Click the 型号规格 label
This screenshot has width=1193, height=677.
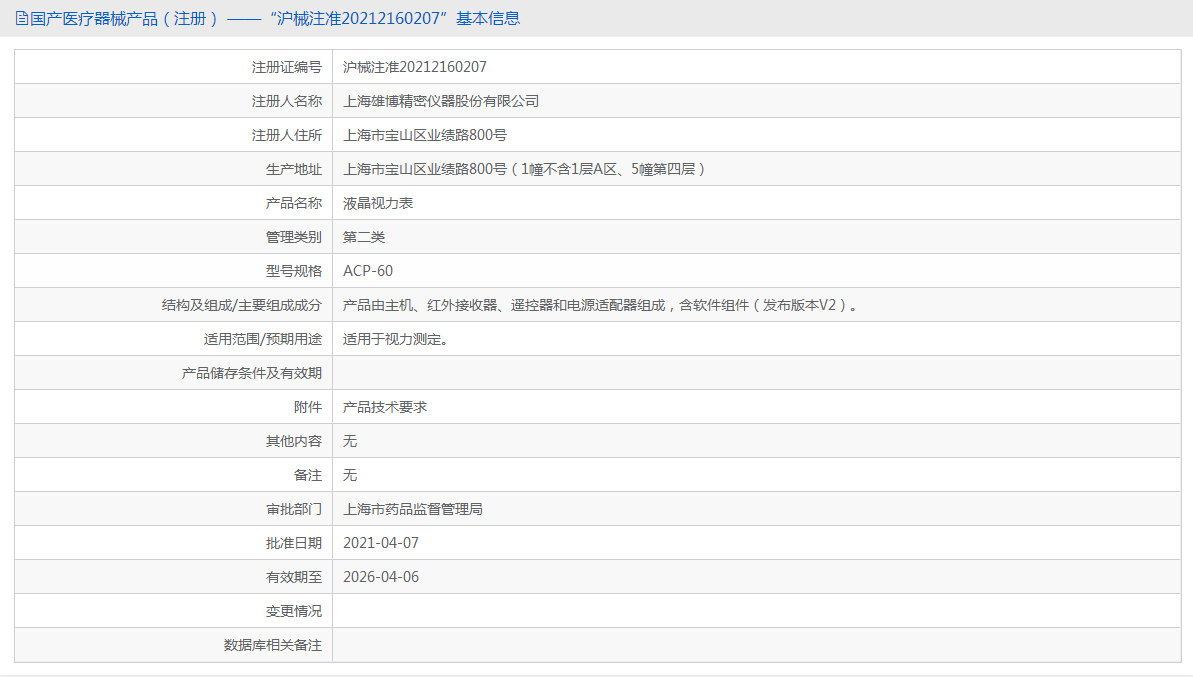pyautogui.click(x=294, y=271)
